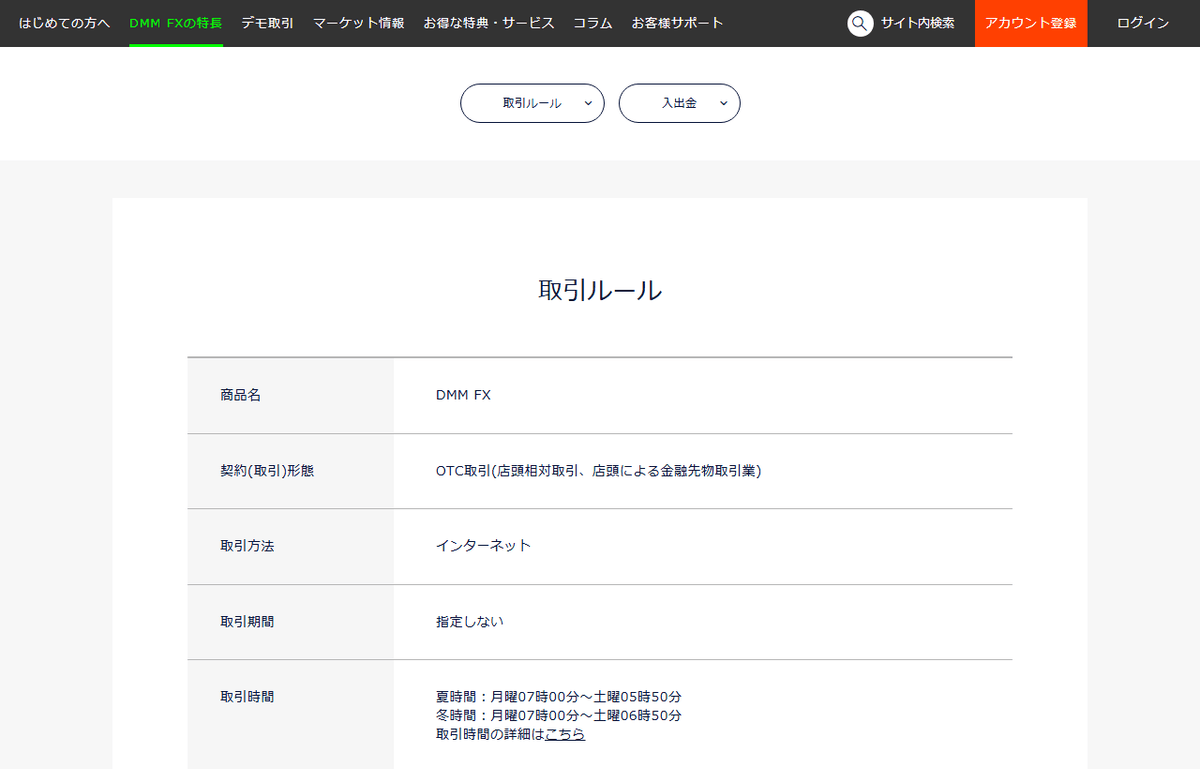Select DMM FXの特長 in navigation

coord(176,22)
